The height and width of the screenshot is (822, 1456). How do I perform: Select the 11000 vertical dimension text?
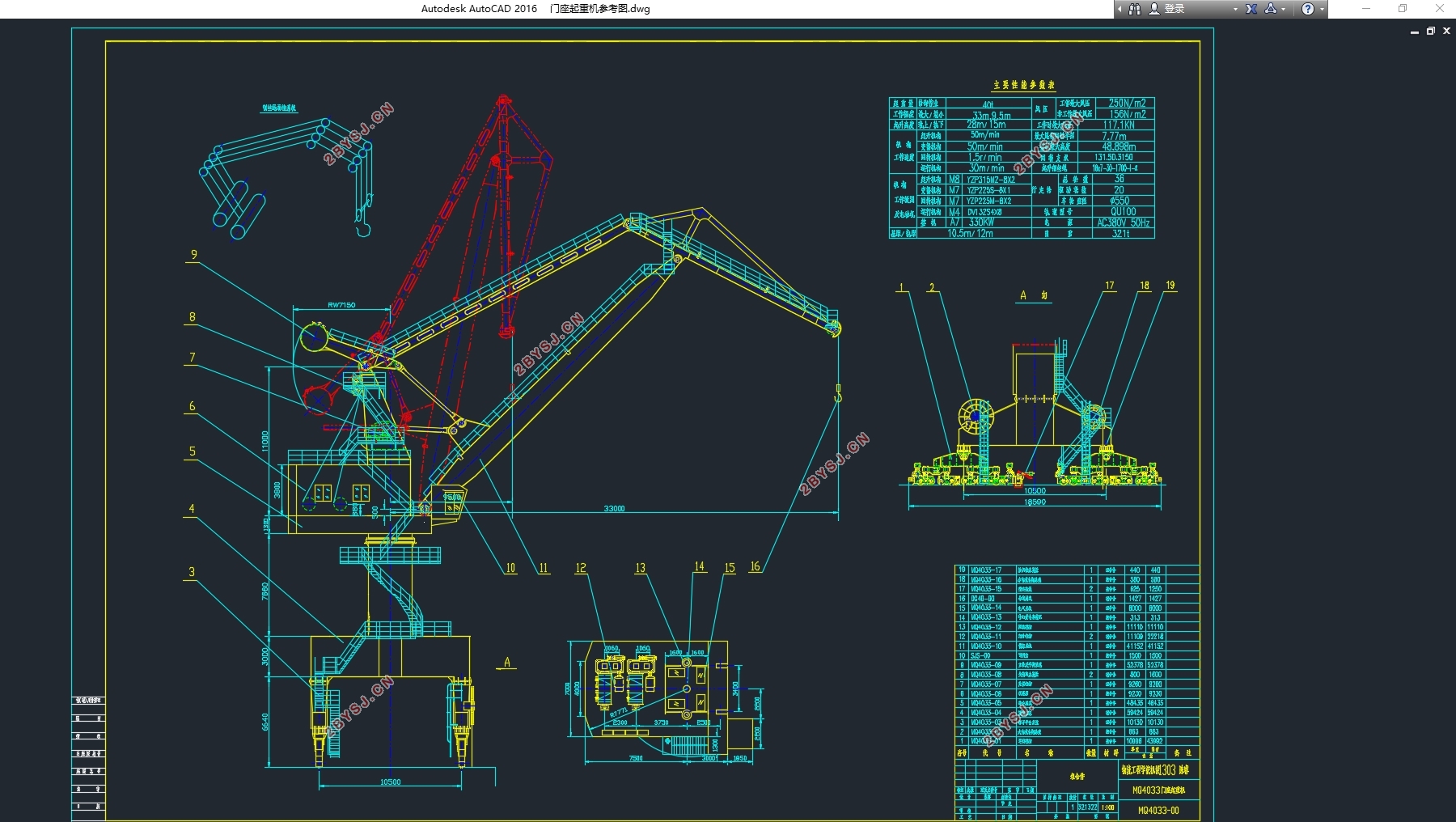[265, 442]
